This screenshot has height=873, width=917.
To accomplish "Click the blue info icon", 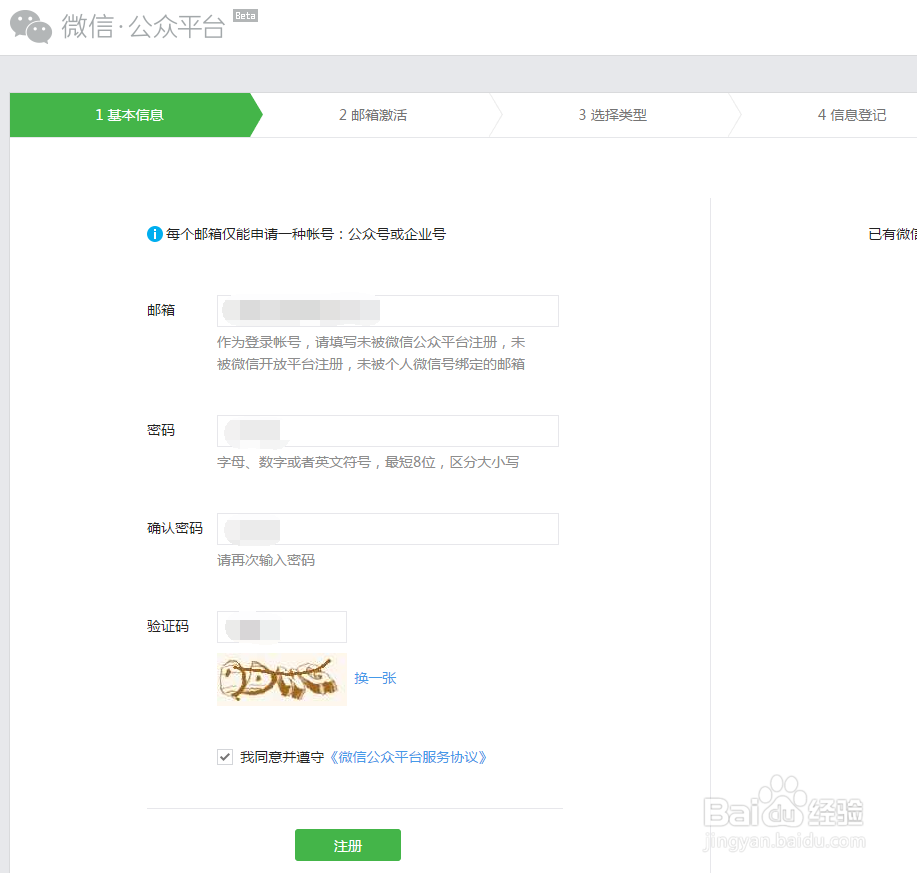I will (154, 234).
